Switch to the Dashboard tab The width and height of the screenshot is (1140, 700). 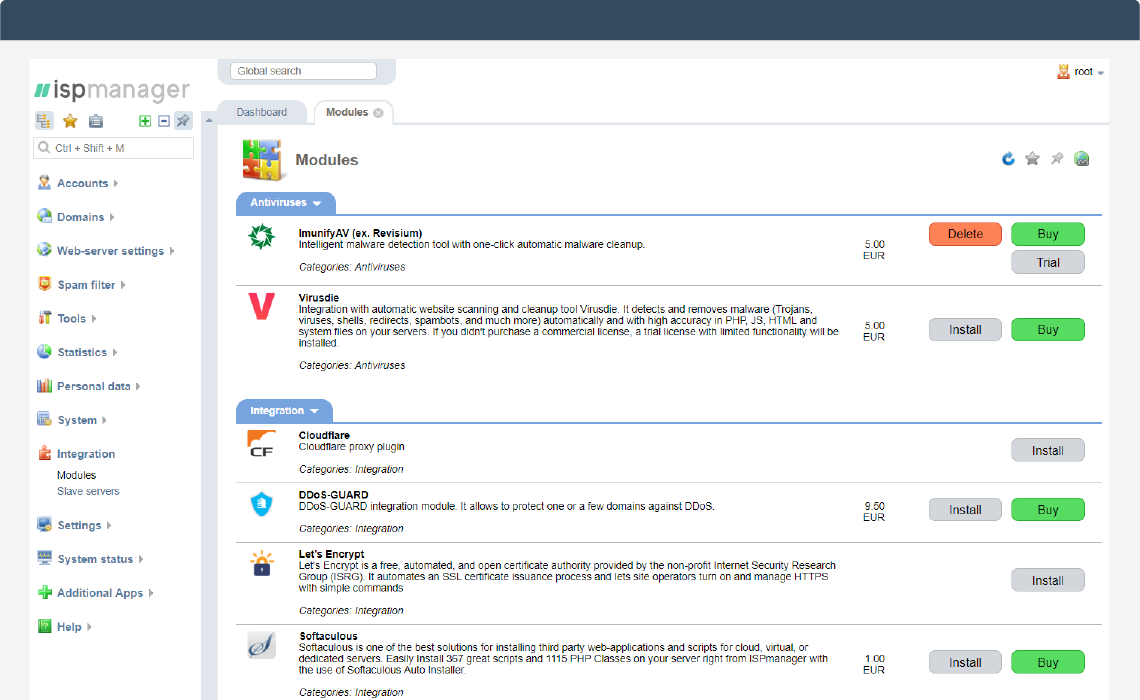click(262, 112)
